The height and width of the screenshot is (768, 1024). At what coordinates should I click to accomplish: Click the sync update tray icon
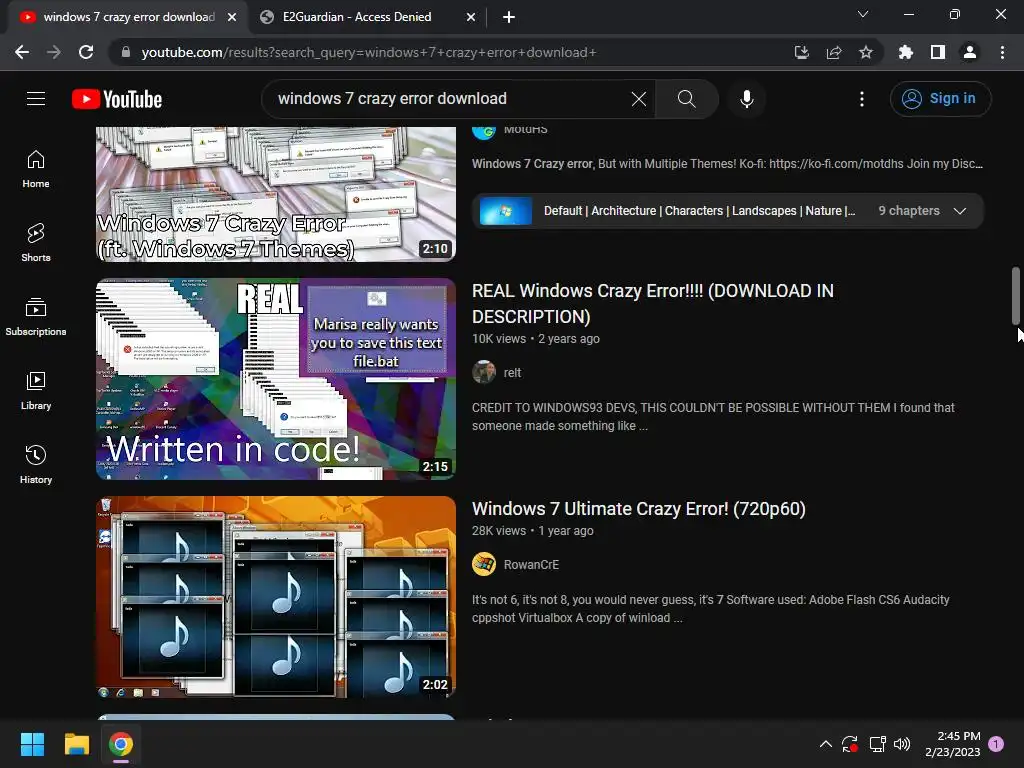pyautogui.click(x=850, y=744)
